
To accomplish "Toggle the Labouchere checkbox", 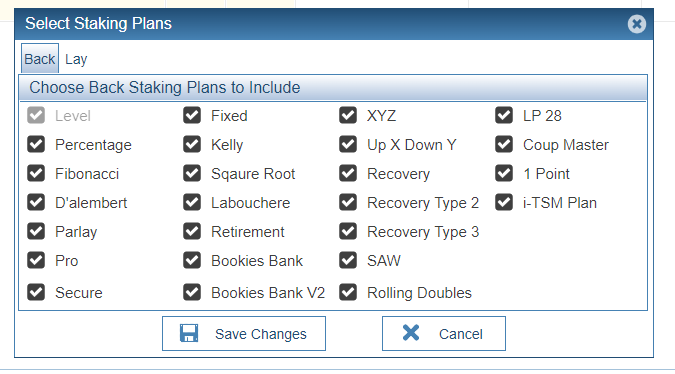I will (x=192, y=202).
